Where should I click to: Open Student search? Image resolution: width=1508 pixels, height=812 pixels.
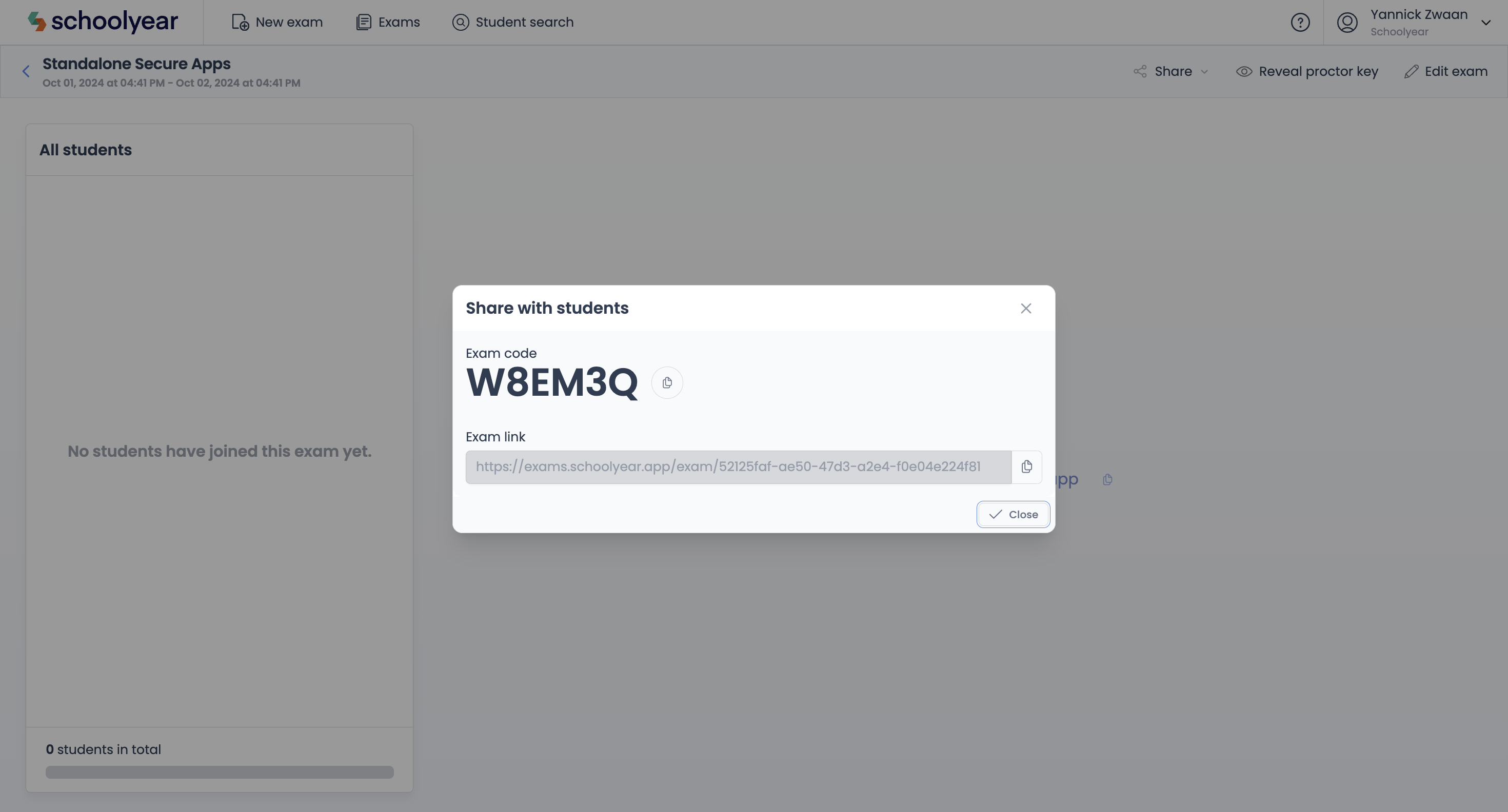(x=513, y=22)
